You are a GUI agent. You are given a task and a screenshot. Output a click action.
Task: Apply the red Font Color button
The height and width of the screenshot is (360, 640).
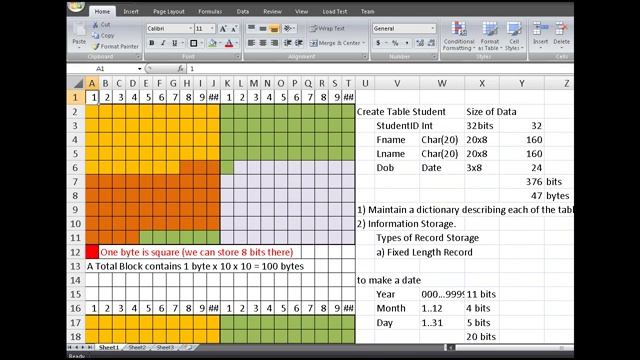pos(229,43)
